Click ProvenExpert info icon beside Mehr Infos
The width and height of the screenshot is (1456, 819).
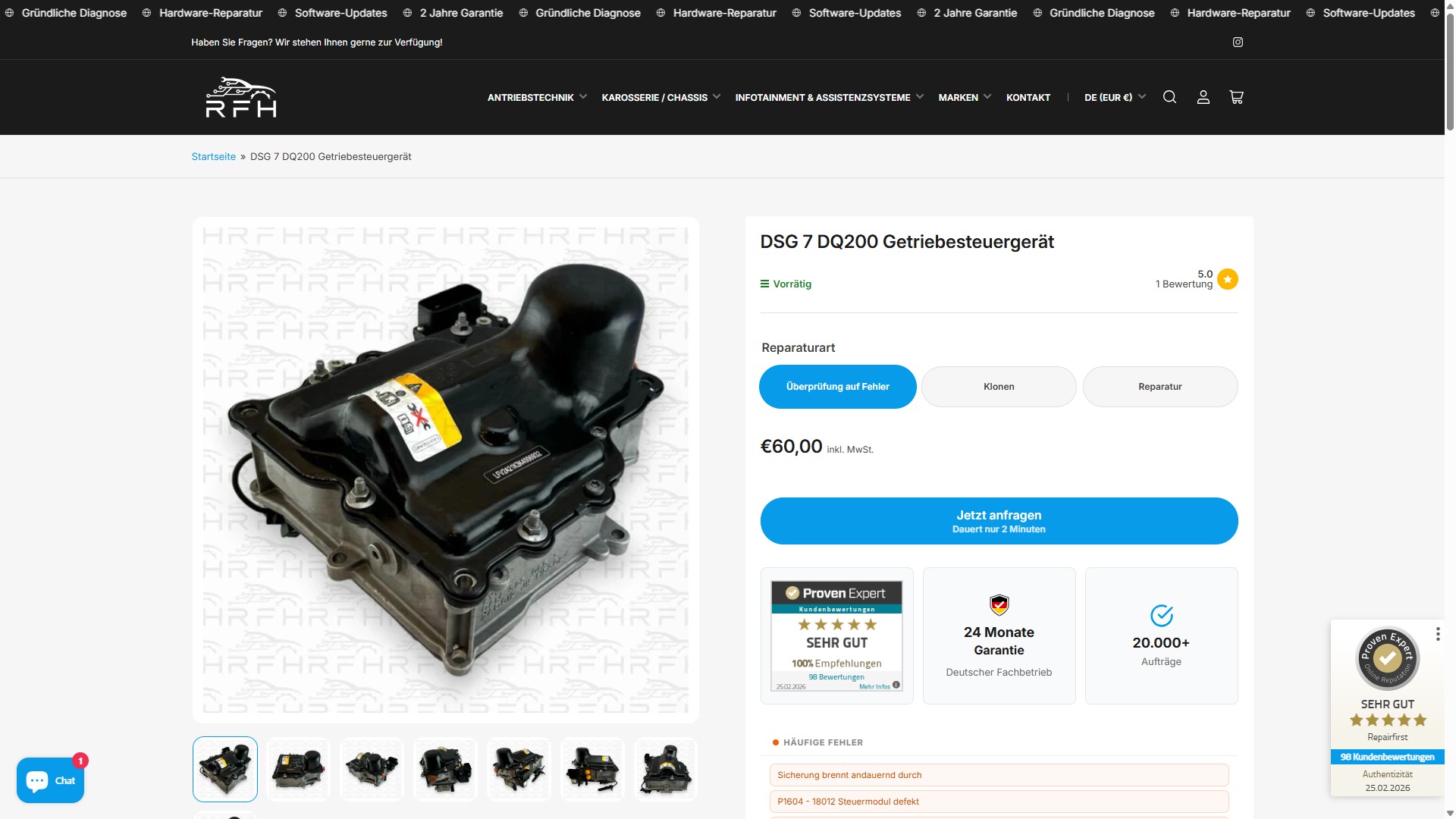[896, 685]
